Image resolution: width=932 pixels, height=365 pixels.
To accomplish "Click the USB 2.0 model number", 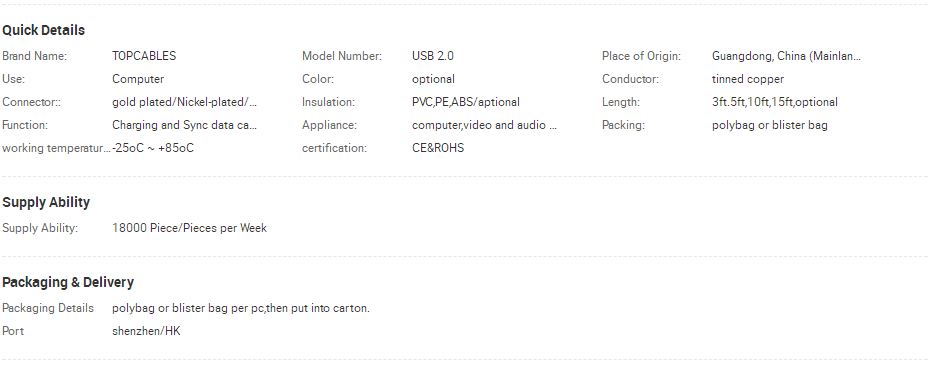I will (433, 56).
